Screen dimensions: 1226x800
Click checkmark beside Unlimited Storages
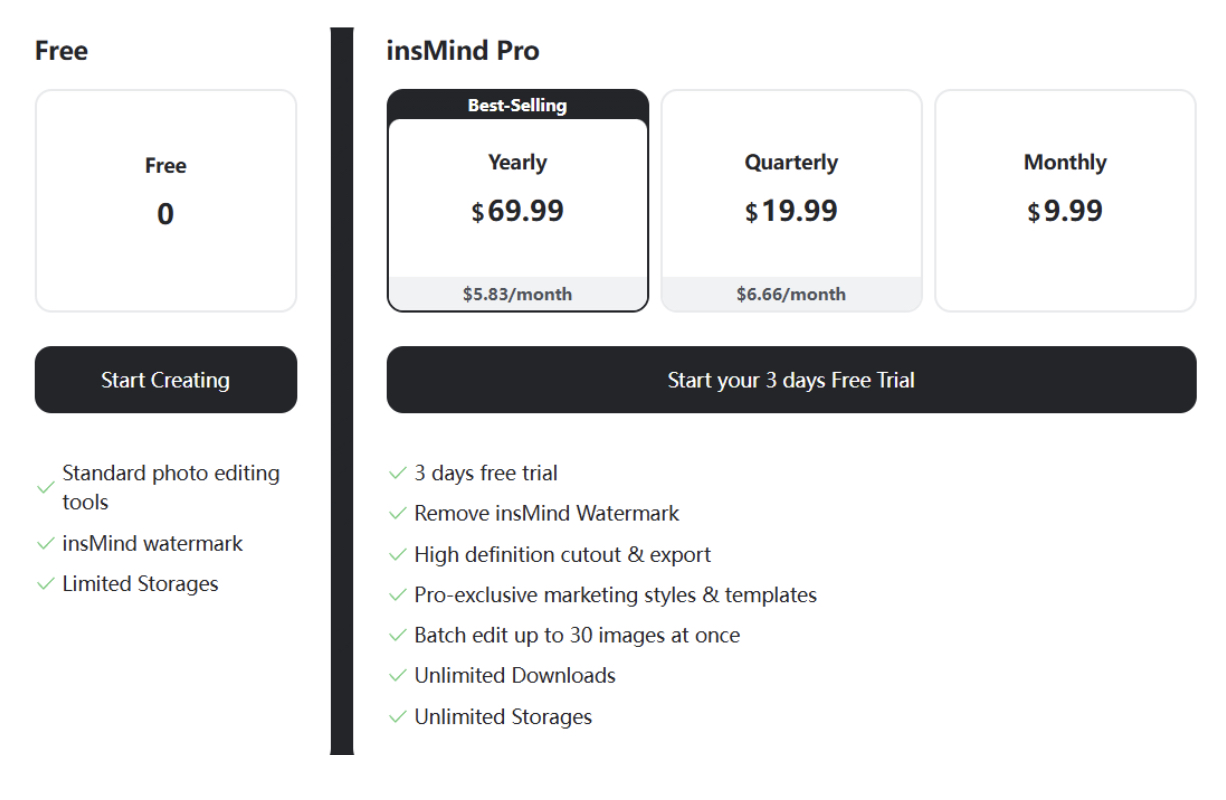[398, 717]
